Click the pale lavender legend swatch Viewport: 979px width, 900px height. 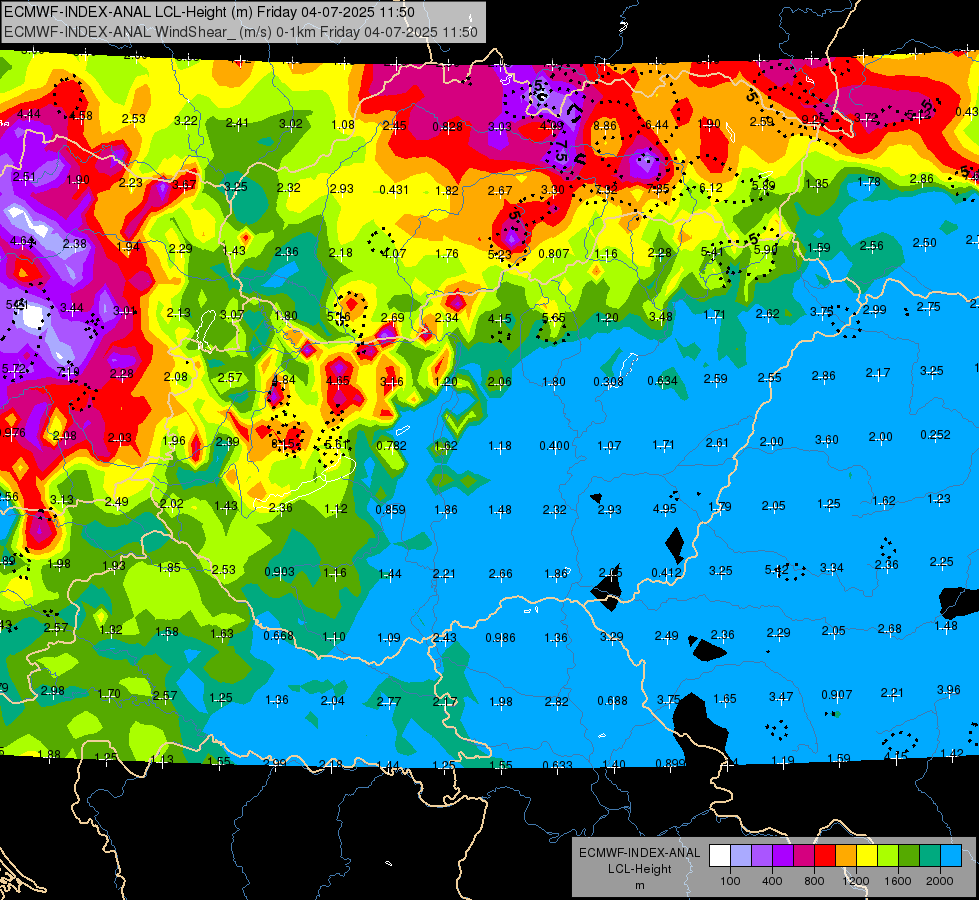741,856
